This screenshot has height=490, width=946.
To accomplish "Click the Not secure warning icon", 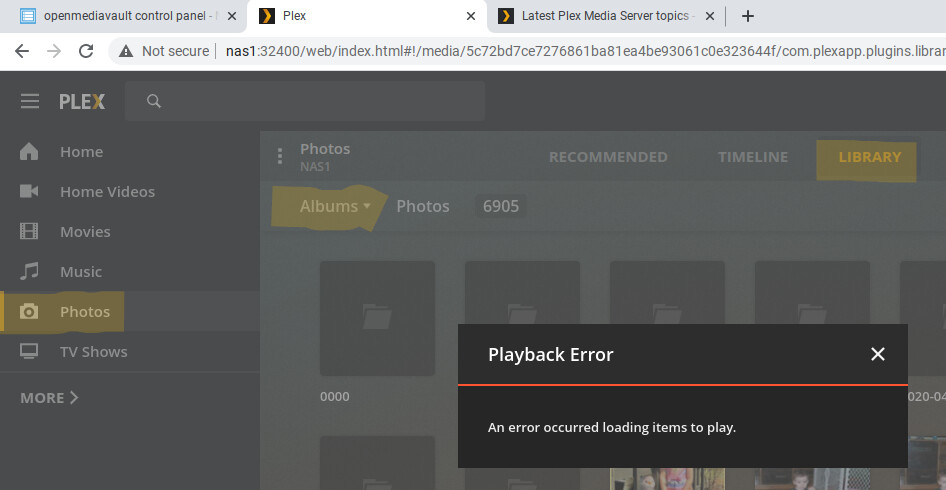I will (x=125, y=51).
